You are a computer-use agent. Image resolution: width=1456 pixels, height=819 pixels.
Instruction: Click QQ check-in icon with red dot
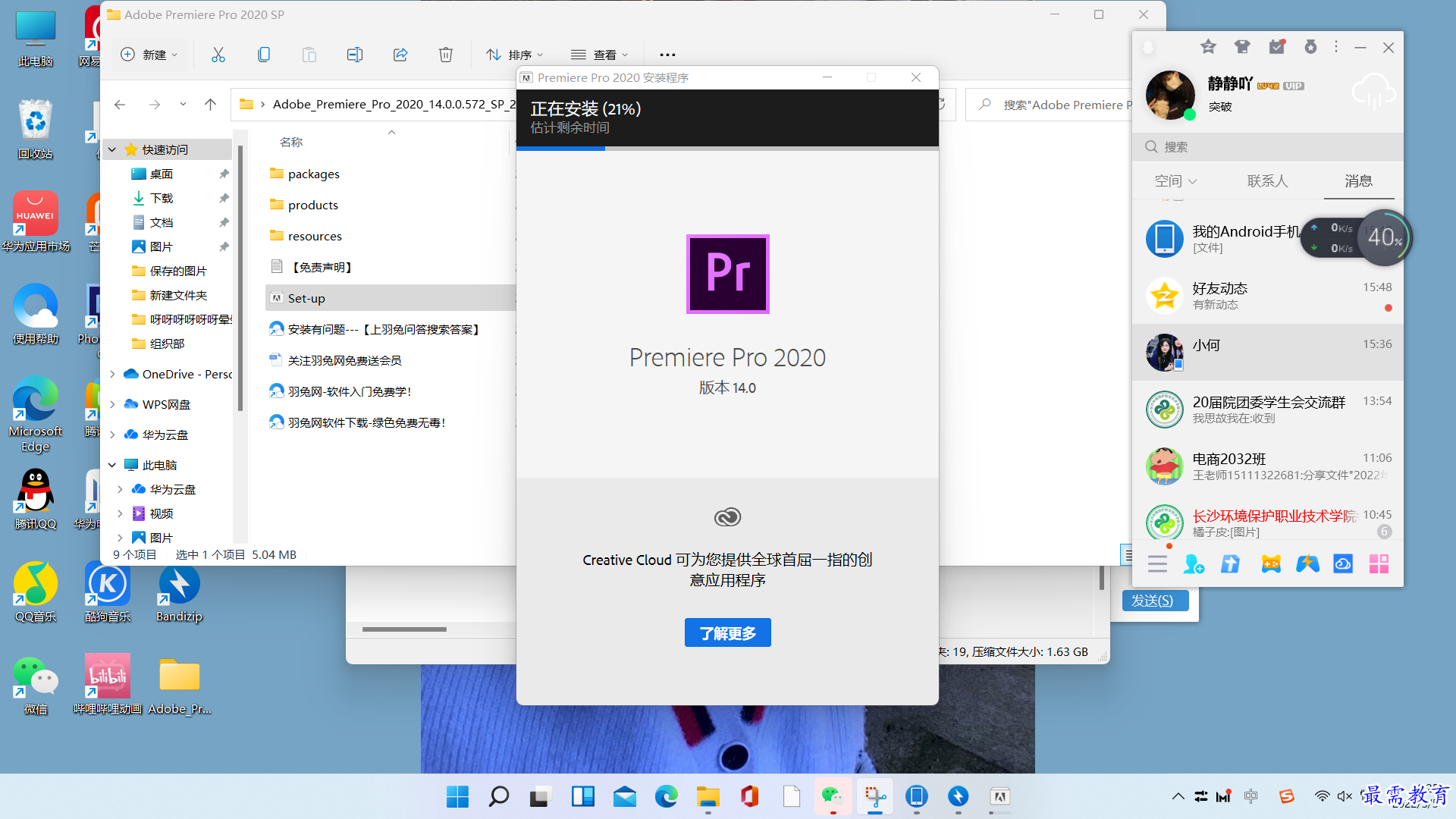[x=1278, y=47]
